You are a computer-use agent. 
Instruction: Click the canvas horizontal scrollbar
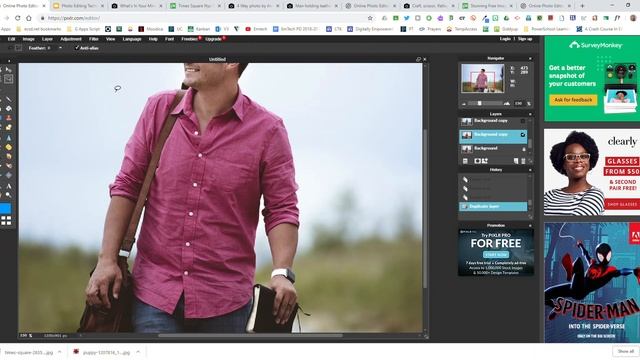pyautogui.click(x=250, y=336)
